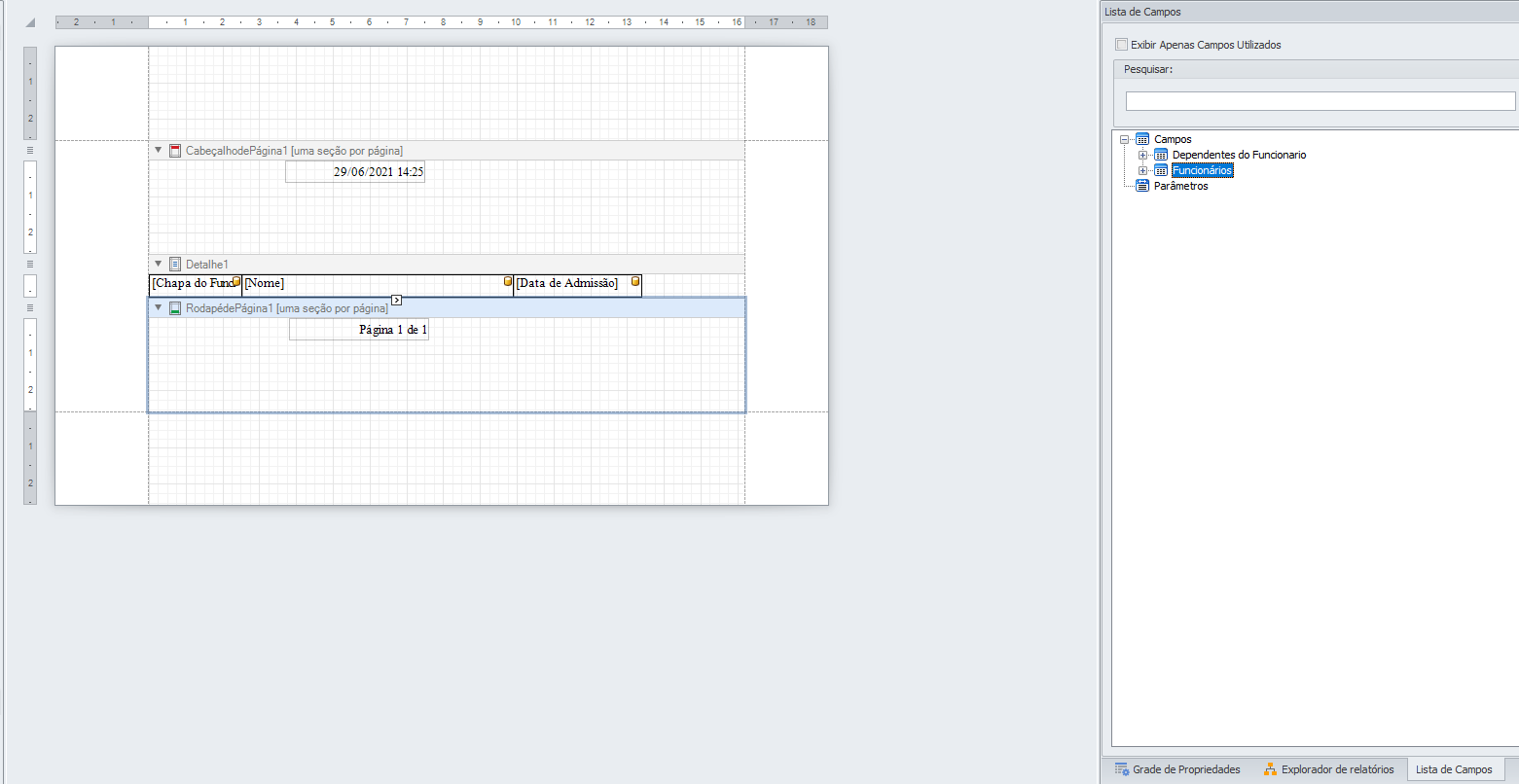
Task: Click the Detalhe1 band title text
Action: [207, 265]
